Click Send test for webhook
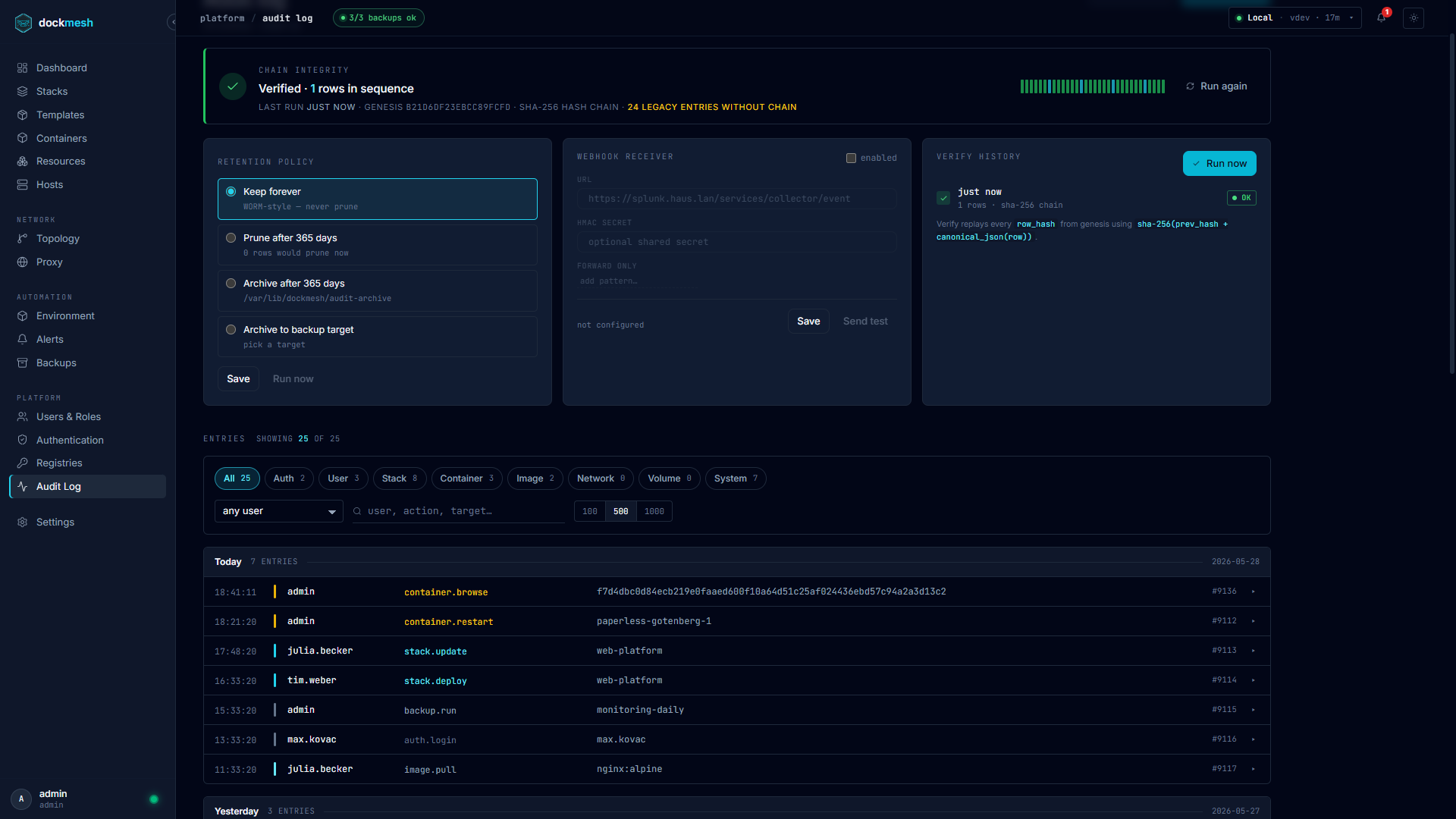Screen dimensions: 1456x819 pyautogui.click(x=865, y=322)
